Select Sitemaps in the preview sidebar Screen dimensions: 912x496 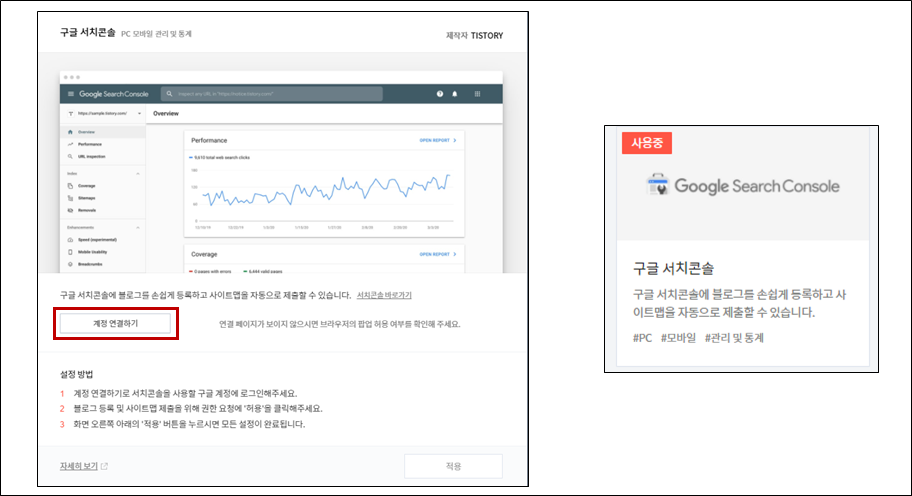[86, 198]
